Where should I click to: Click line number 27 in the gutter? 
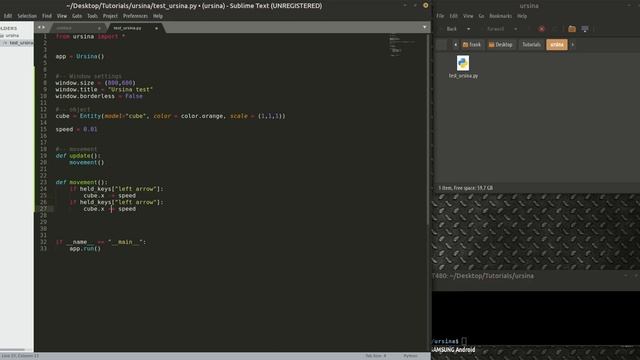[44, 209]
